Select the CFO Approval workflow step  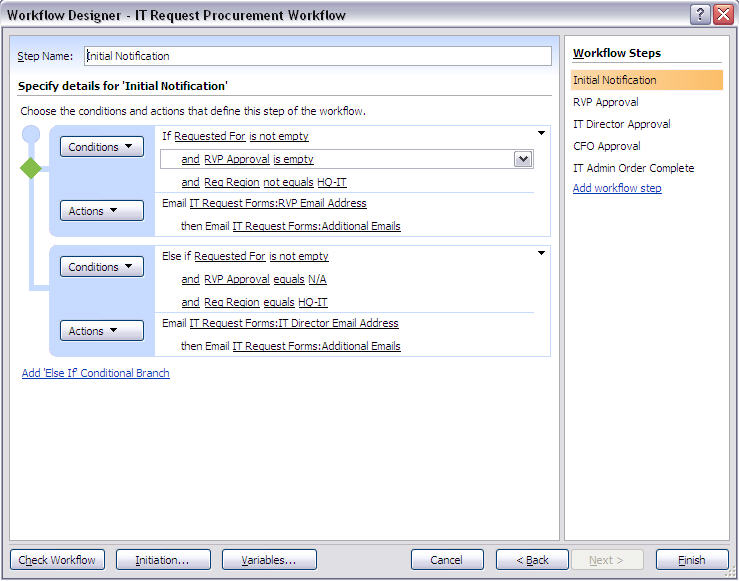click(x=607, y=146)
